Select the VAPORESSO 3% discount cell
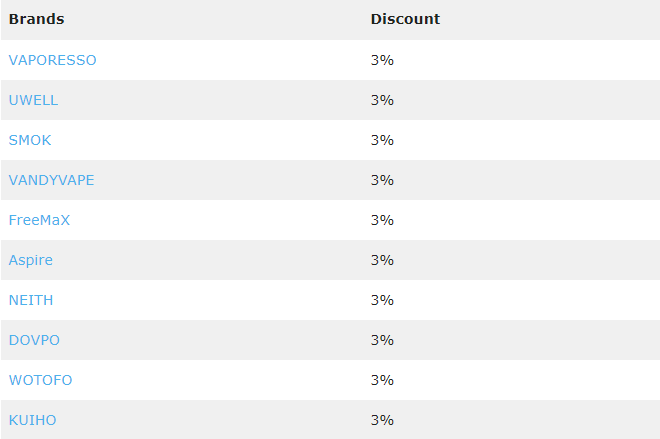660x439 pixels. pyautogui.click(x=382, y=60)
